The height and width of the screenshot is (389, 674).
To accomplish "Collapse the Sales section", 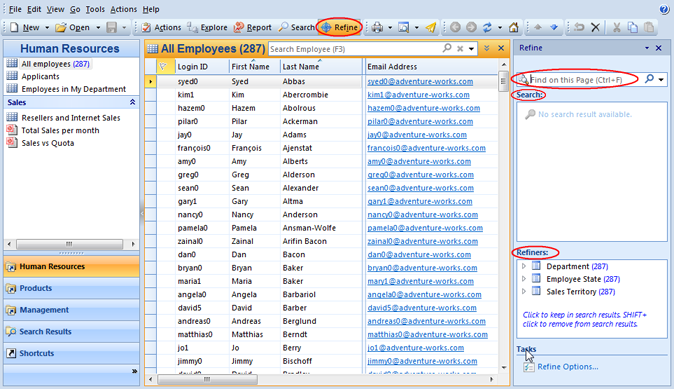I will point(132,102).
